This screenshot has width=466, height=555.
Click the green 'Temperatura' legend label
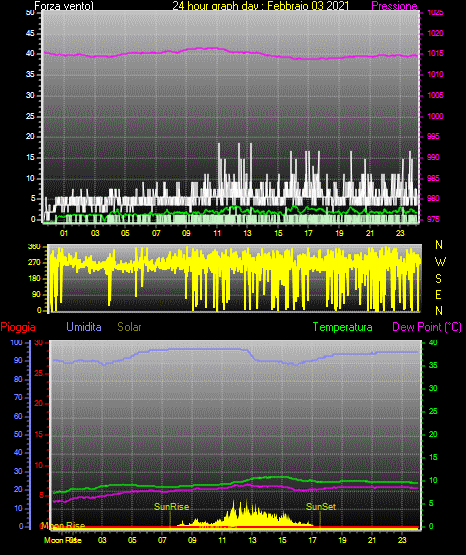[x=342, y=327]
